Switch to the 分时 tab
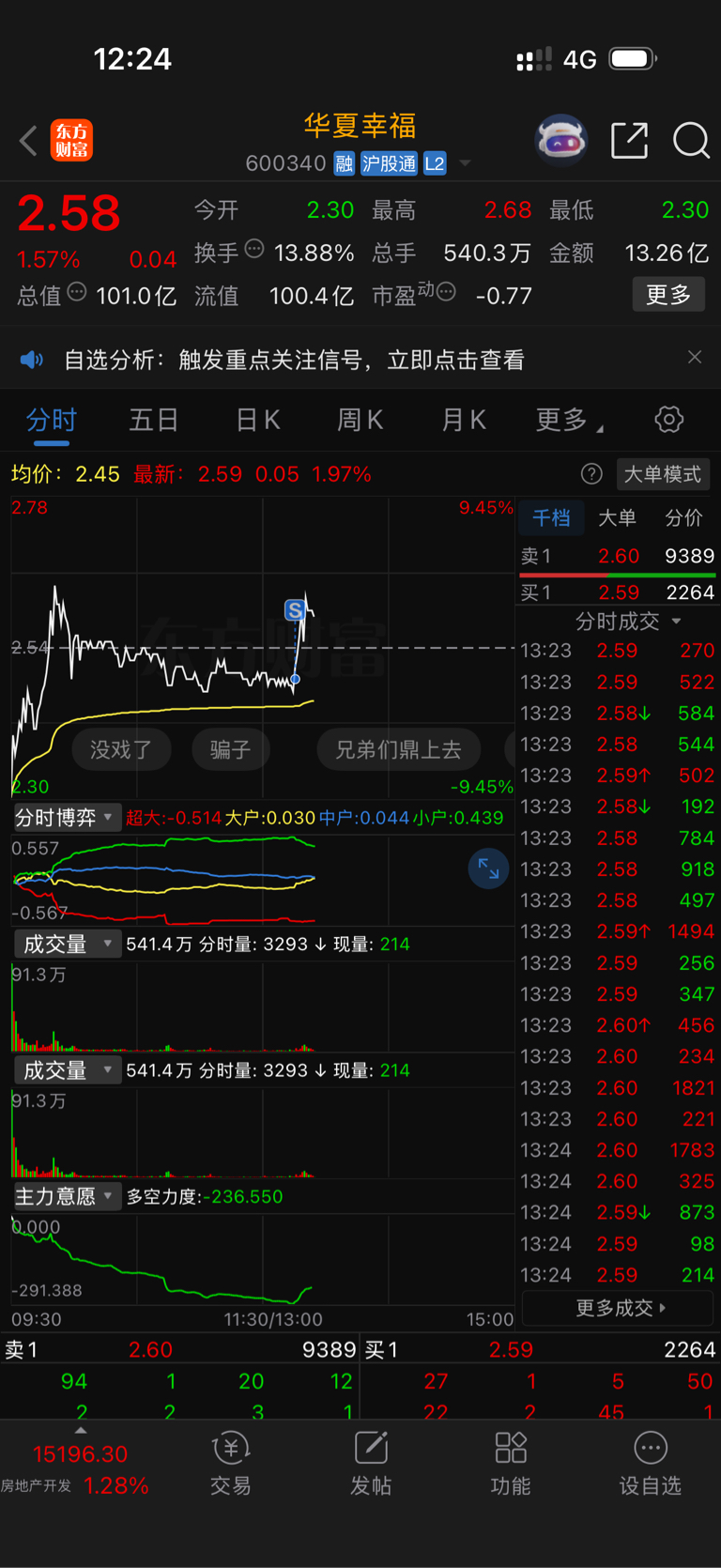Viewport: 721px width, 1568px height. [52, 420]
